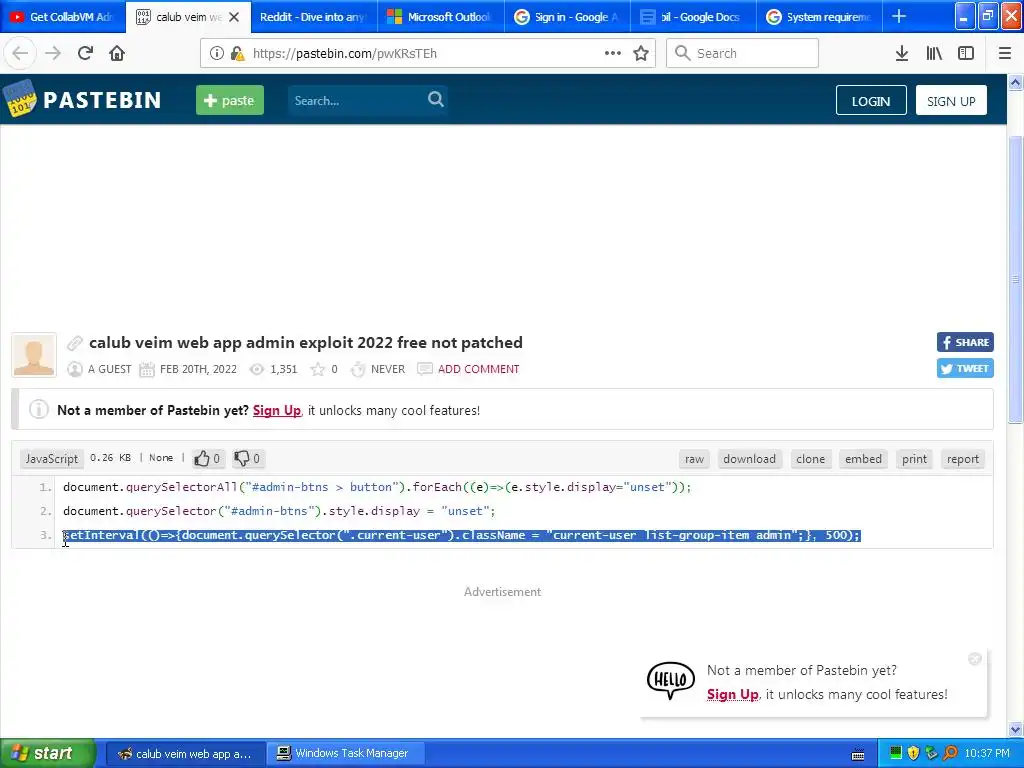Image resolution: width=1024 pixels, height=768 pixels.
Task: Click the JavaScript syntax label
Action: pos(52,458)
